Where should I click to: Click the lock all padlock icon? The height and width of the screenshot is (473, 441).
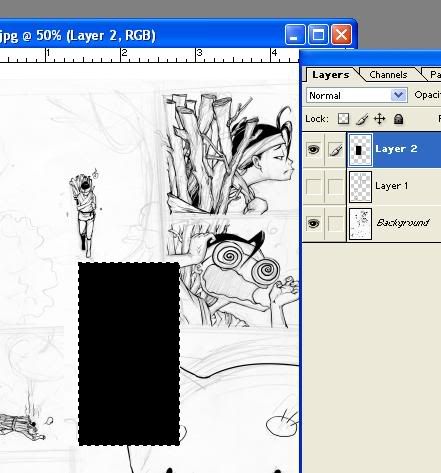pyautogui.click(x=398, y=119)
